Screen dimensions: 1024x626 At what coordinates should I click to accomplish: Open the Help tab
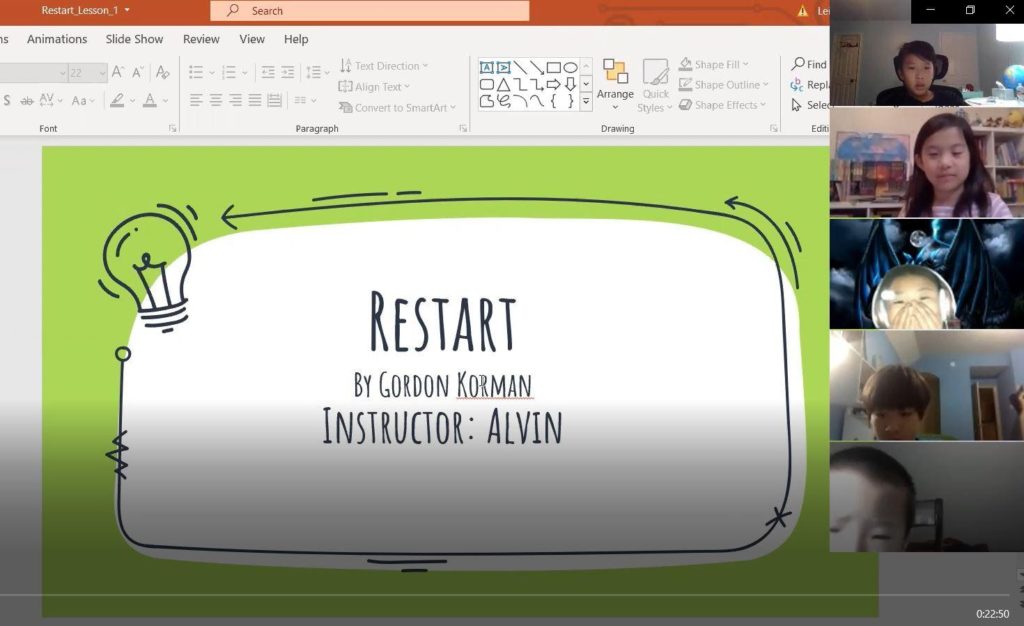296,39
